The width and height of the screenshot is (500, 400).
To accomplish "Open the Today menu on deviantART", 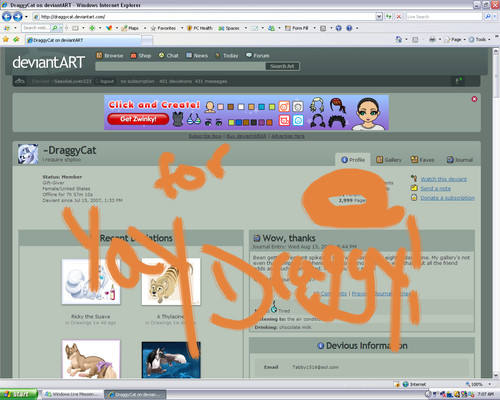I will click(x=227, y=55).
